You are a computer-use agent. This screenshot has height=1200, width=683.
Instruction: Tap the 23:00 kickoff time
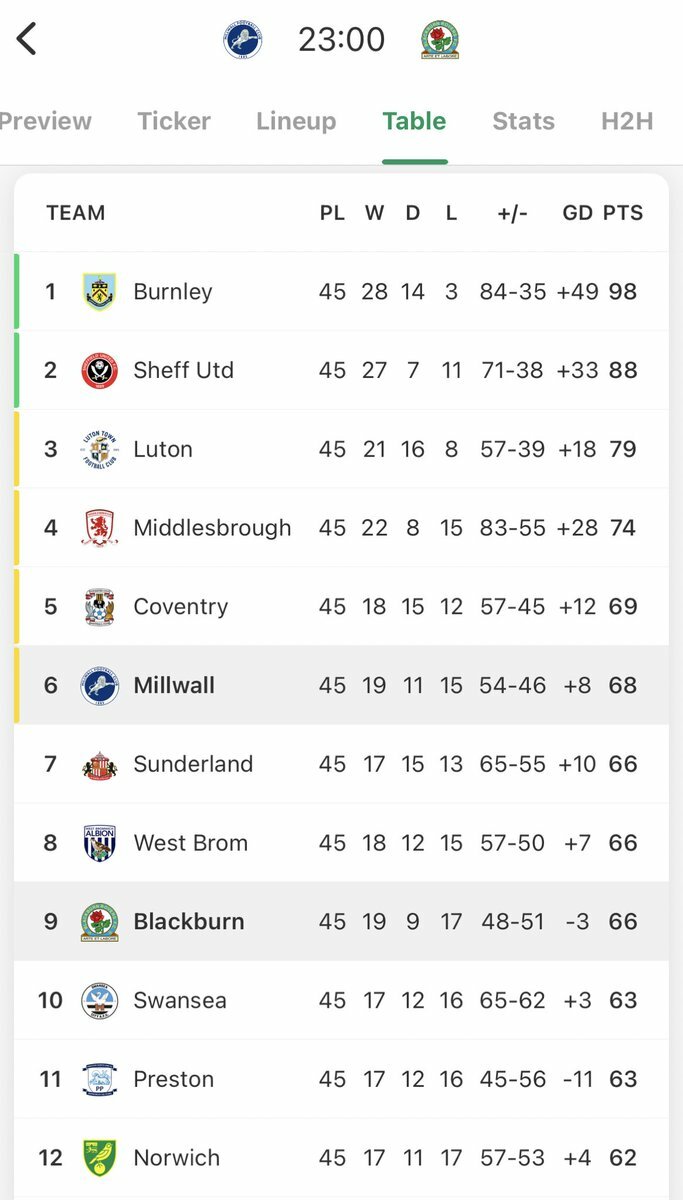341,40
